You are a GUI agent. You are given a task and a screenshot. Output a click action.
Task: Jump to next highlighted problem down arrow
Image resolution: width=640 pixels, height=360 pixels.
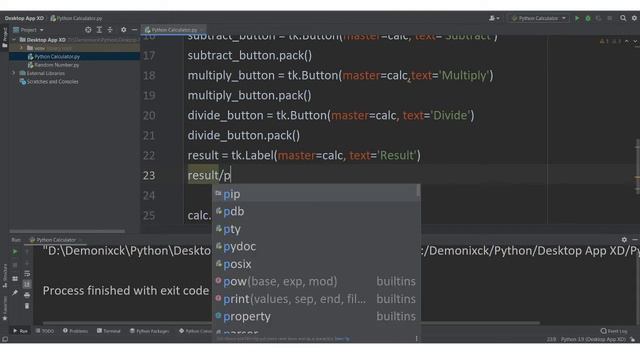click(x=635, y=41)
